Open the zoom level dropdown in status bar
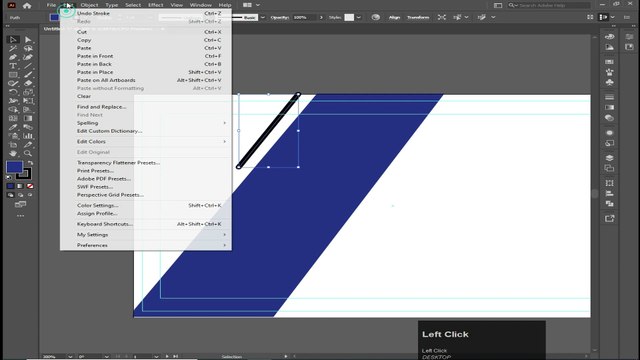The width and height of the screenshot is (640, 360). (70, 356)
